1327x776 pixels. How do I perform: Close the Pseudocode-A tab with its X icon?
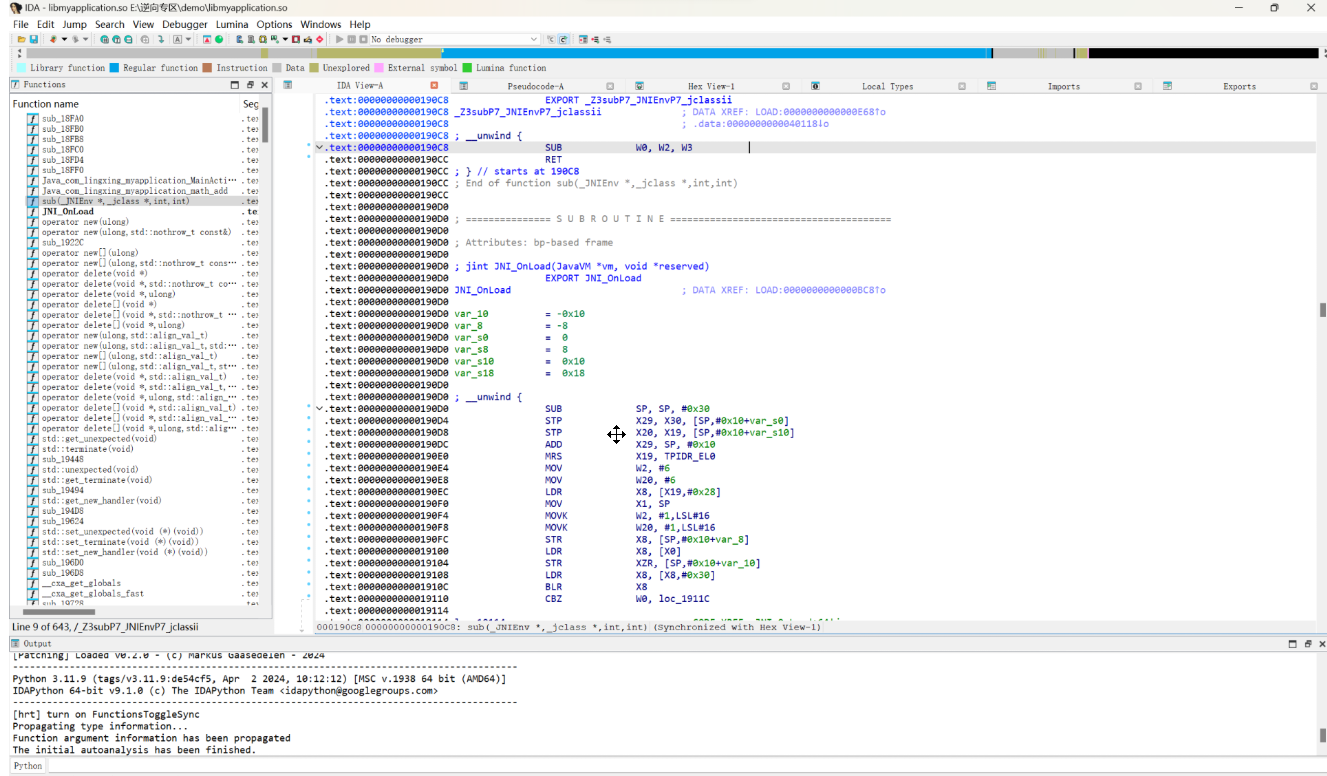click(x=610, y=86)
